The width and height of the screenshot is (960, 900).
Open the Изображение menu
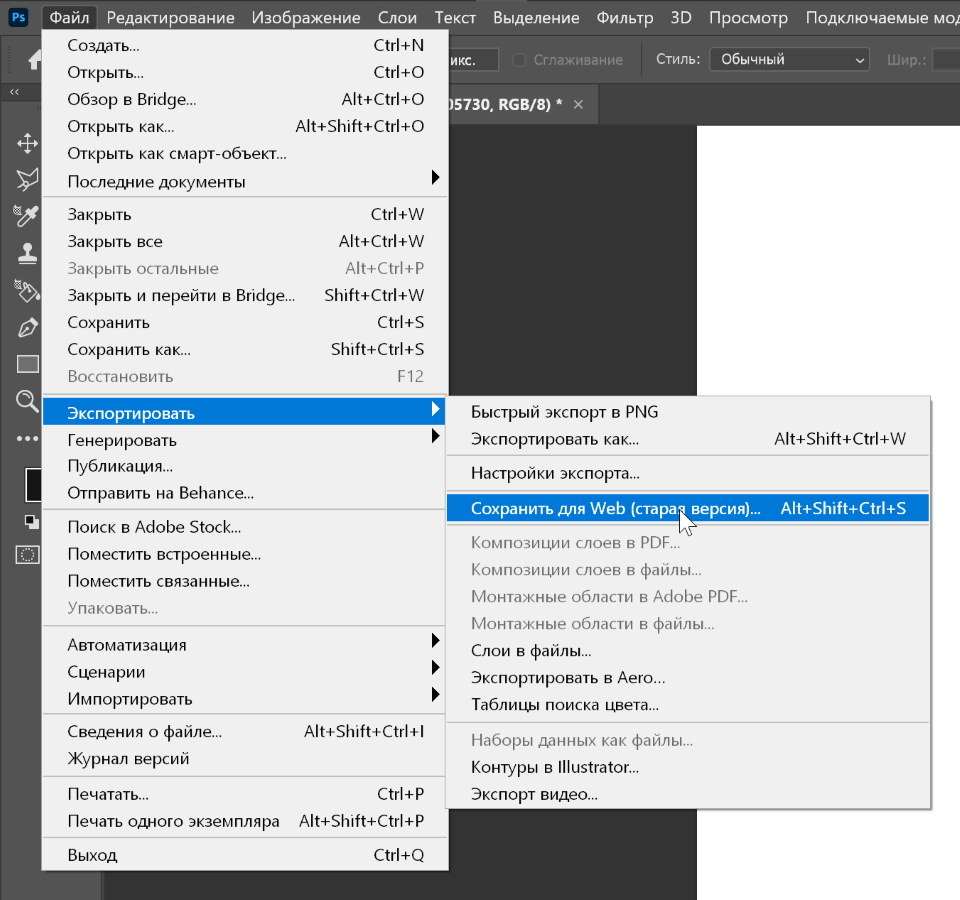click(306, 17)
